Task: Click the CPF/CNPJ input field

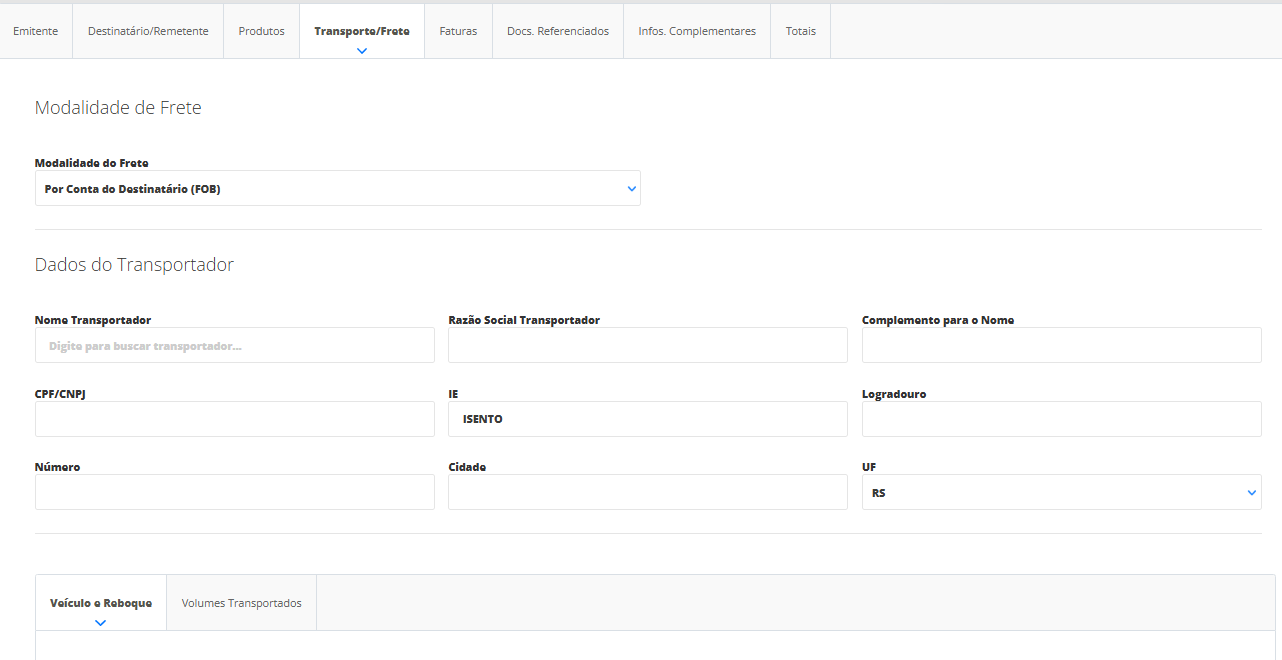Action: coord(235,419)
